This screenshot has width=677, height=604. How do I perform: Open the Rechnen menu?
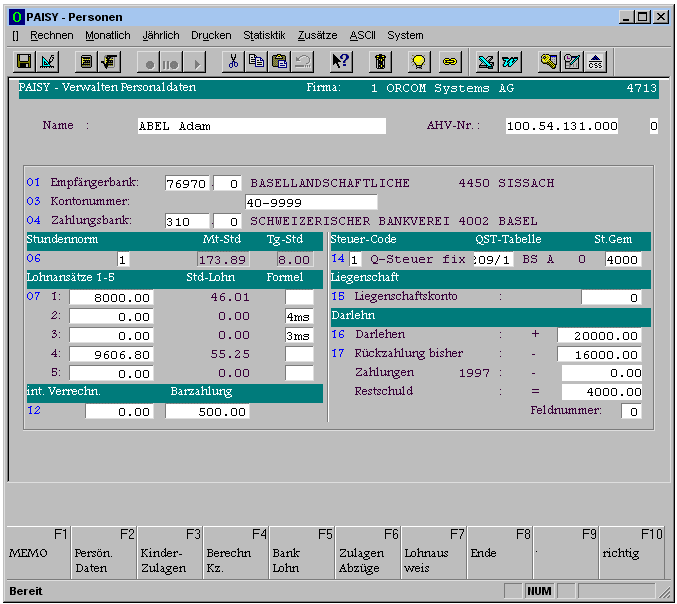click(51, 35)
